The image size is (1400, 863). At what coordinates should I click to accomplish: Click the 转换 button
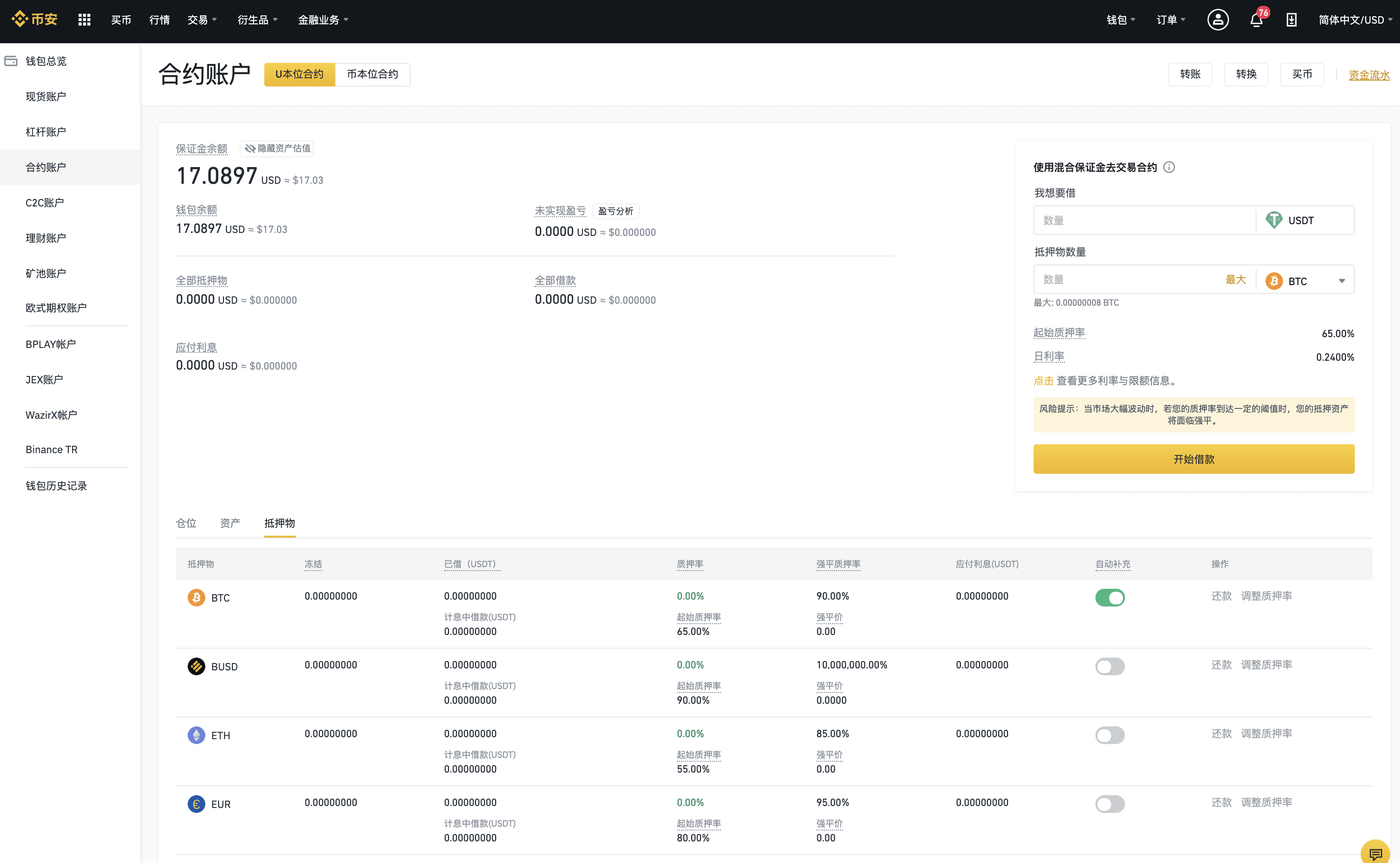click(1246, 74)
